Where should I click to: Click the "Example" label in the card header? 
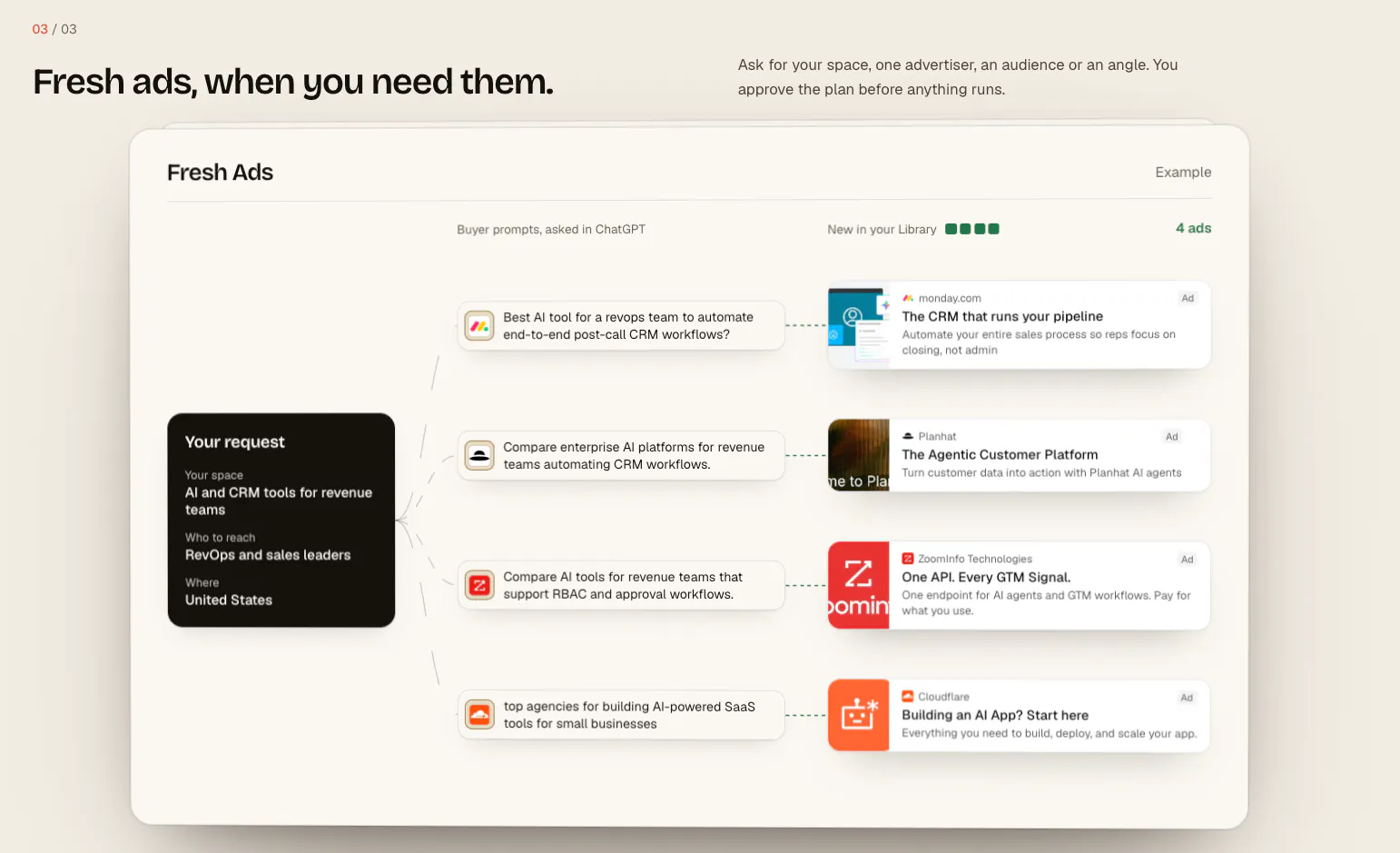[1183, 172]
